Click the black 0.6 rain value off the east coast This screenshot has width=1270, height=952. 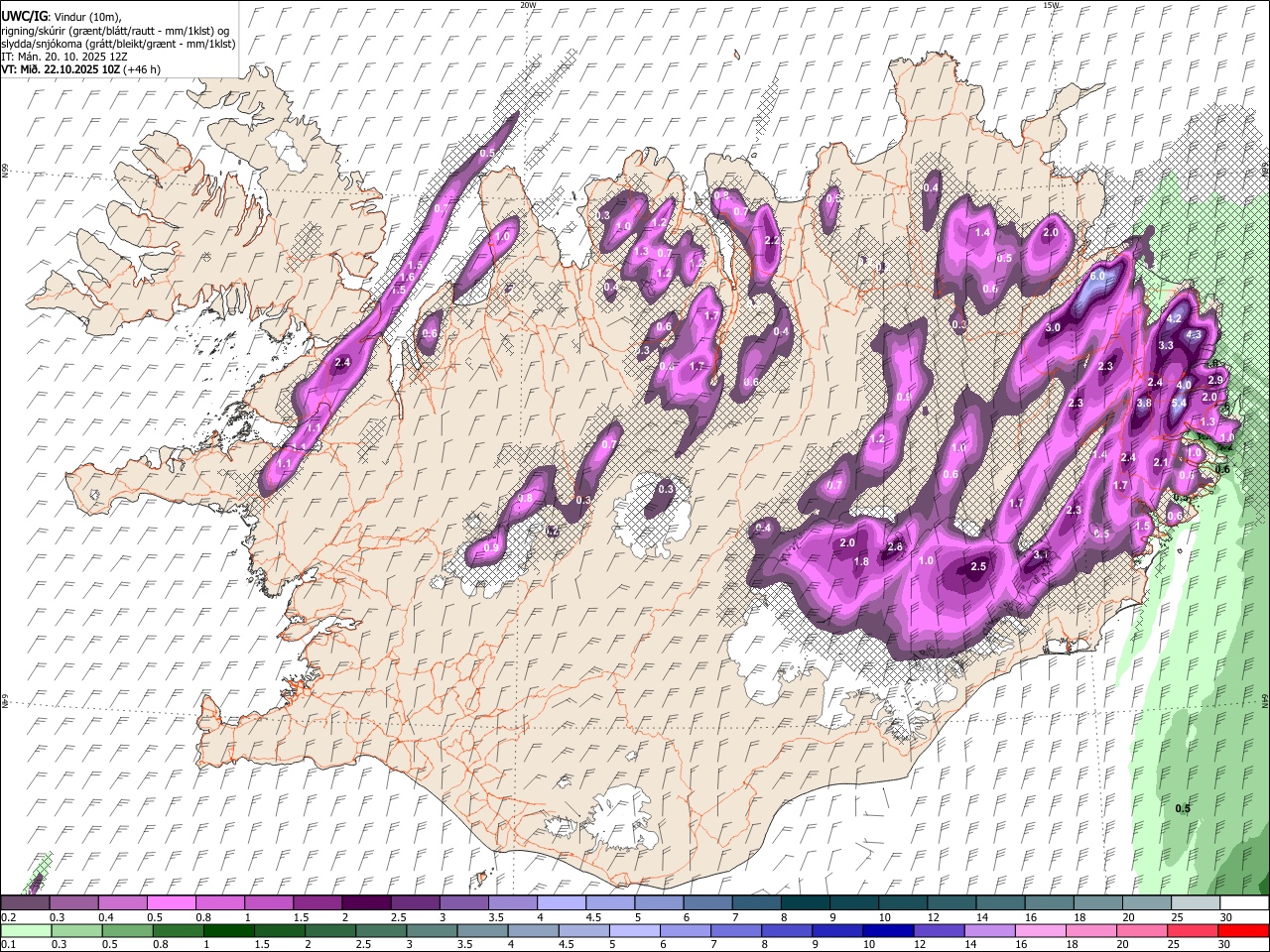(x=1222, y=470)
